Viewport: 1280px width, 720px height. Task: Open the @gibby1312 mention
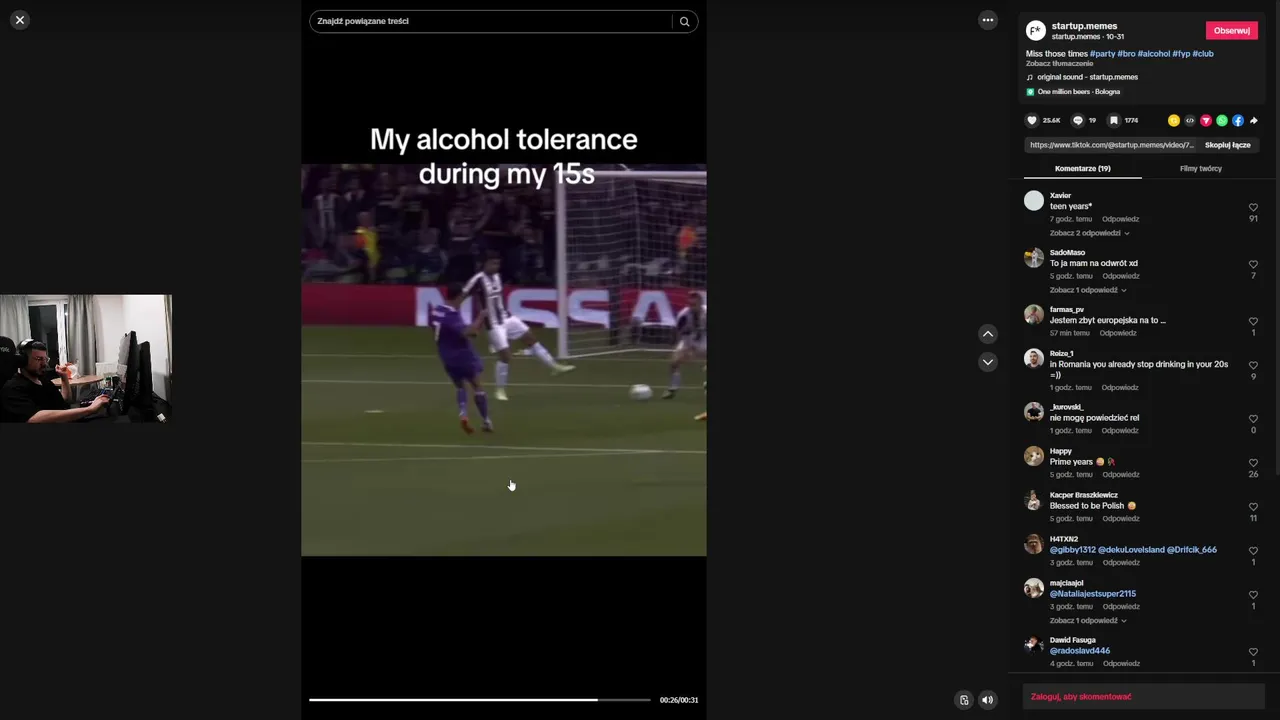[1072, 550]
